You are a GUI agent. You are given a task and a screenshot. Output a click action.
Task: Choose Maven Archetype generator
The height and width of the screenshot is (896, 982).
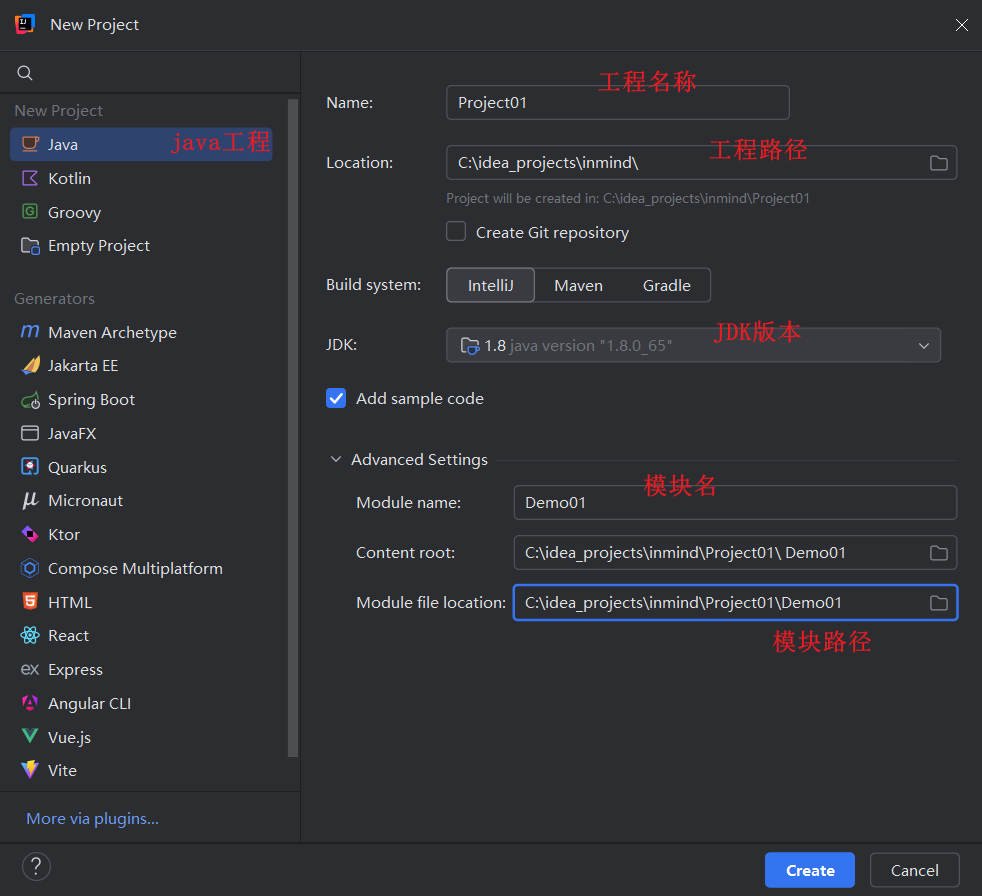point(142,332)
